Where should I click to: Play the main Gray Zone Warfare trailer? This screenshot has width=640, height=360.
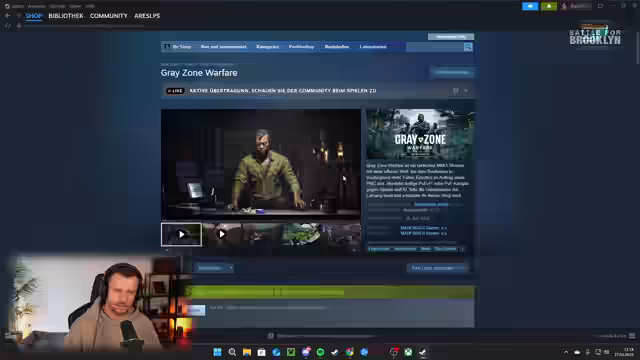261,164
